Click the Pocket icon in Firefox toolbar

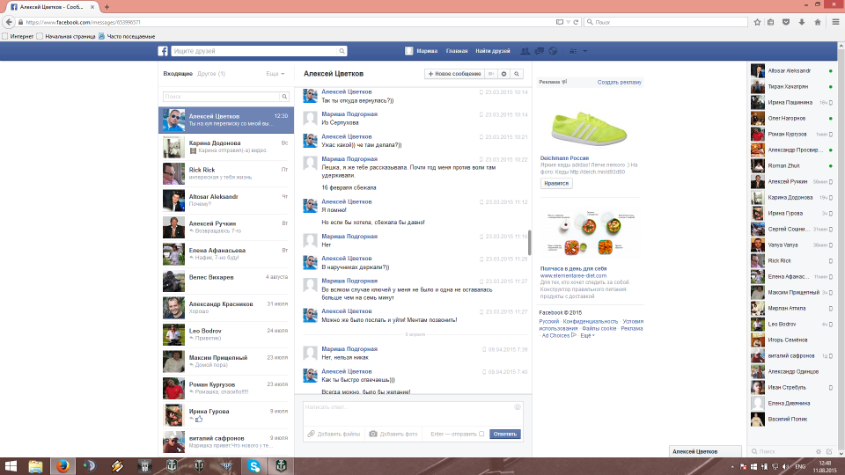(x=786, y=22)
